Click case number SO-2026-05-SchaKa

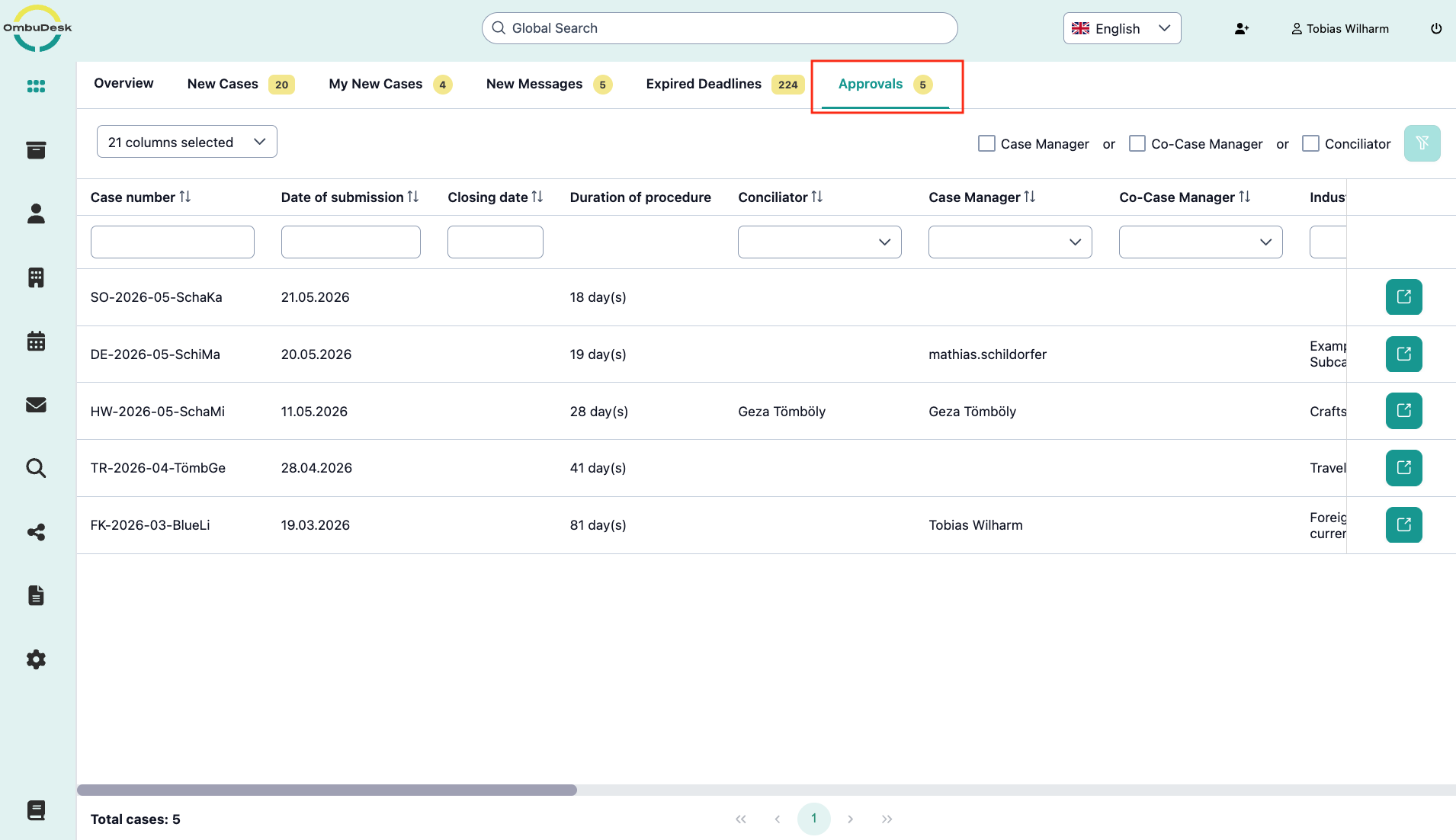coord(156,297)
